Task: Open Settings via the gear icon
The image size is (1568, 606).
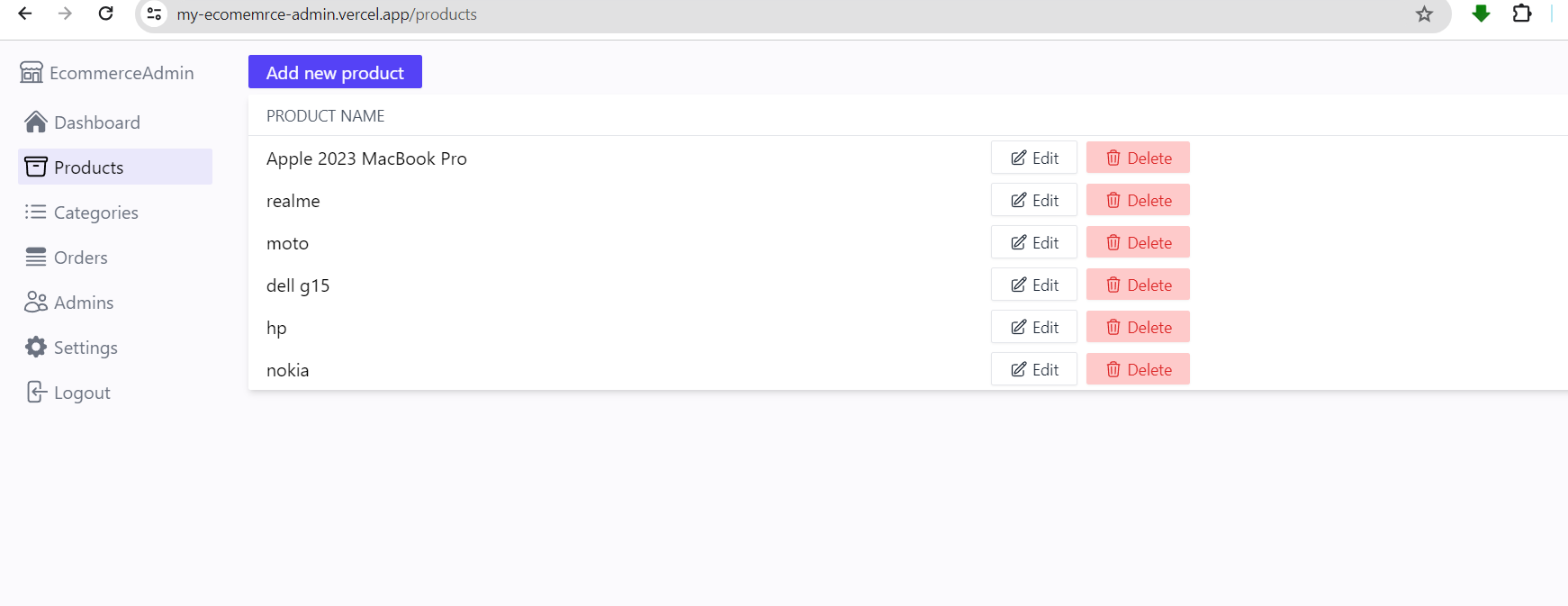Action: click(35, 347)
